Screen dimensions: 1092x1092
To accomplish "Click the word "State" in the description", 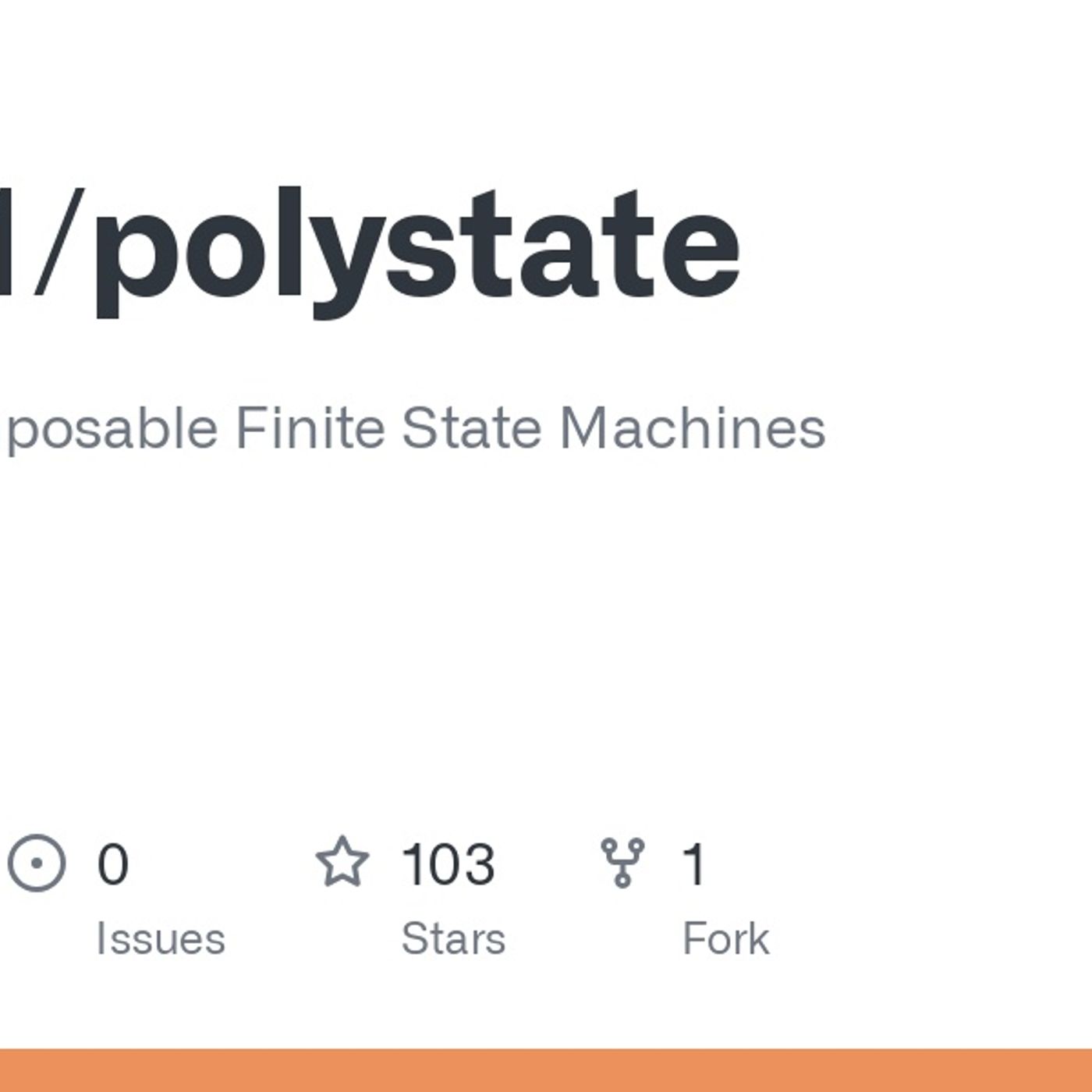I will coord(471,428).
